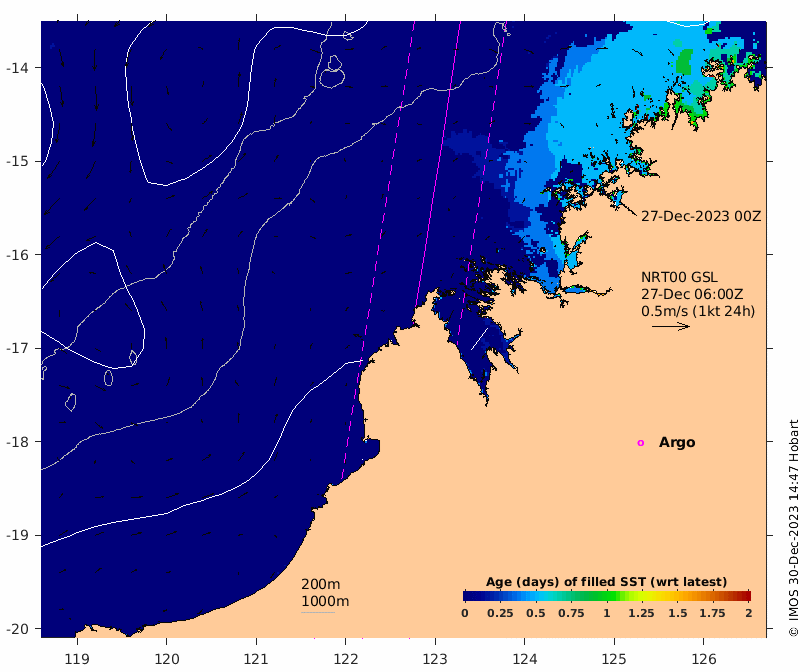
Task: Click the 200m contour legend label
Action: click(320, 584)
